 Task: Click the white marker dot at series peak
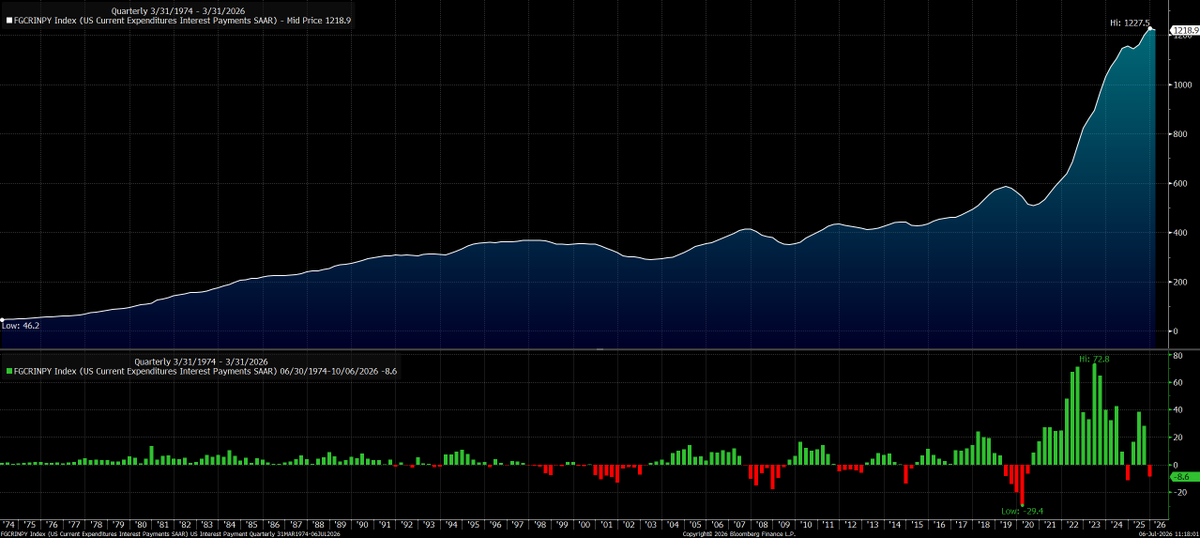coord(1150,29)
